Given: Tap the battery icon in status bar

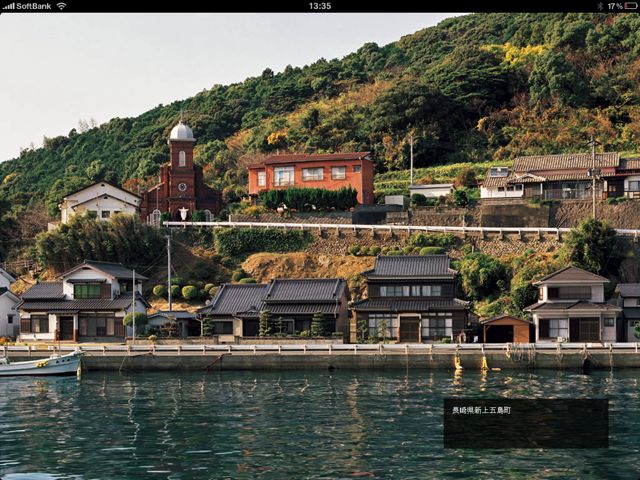Looking at the screenshot, I should (x=631, y=6).
